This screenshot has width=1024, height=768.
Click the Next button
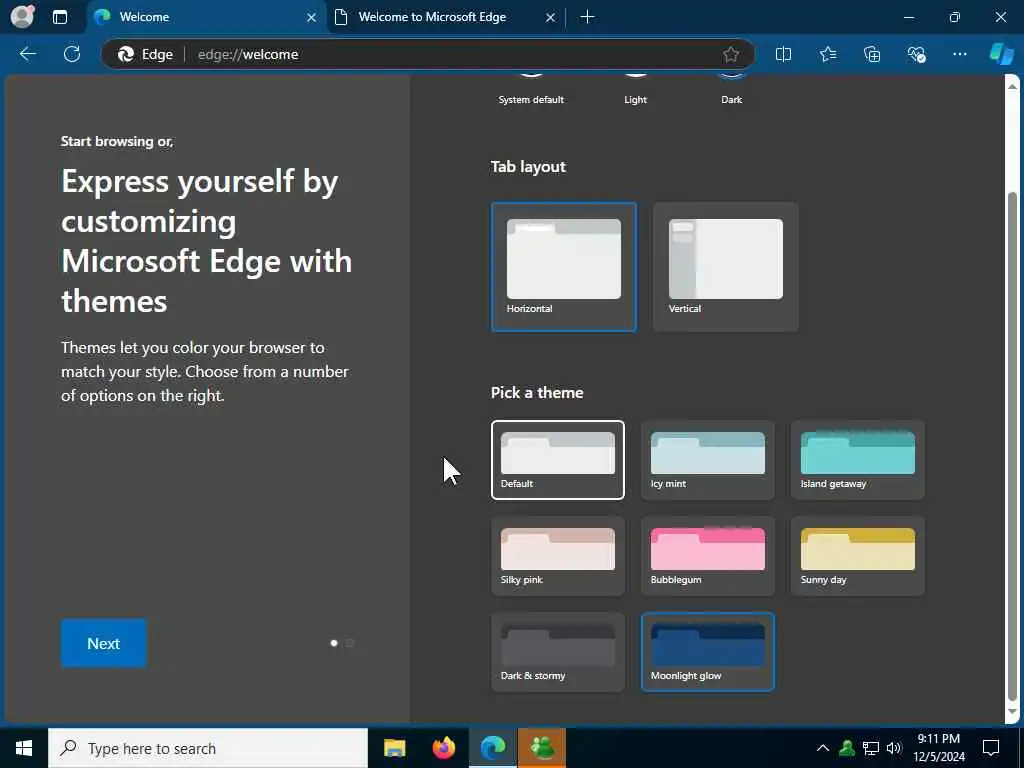pos(104,643)
